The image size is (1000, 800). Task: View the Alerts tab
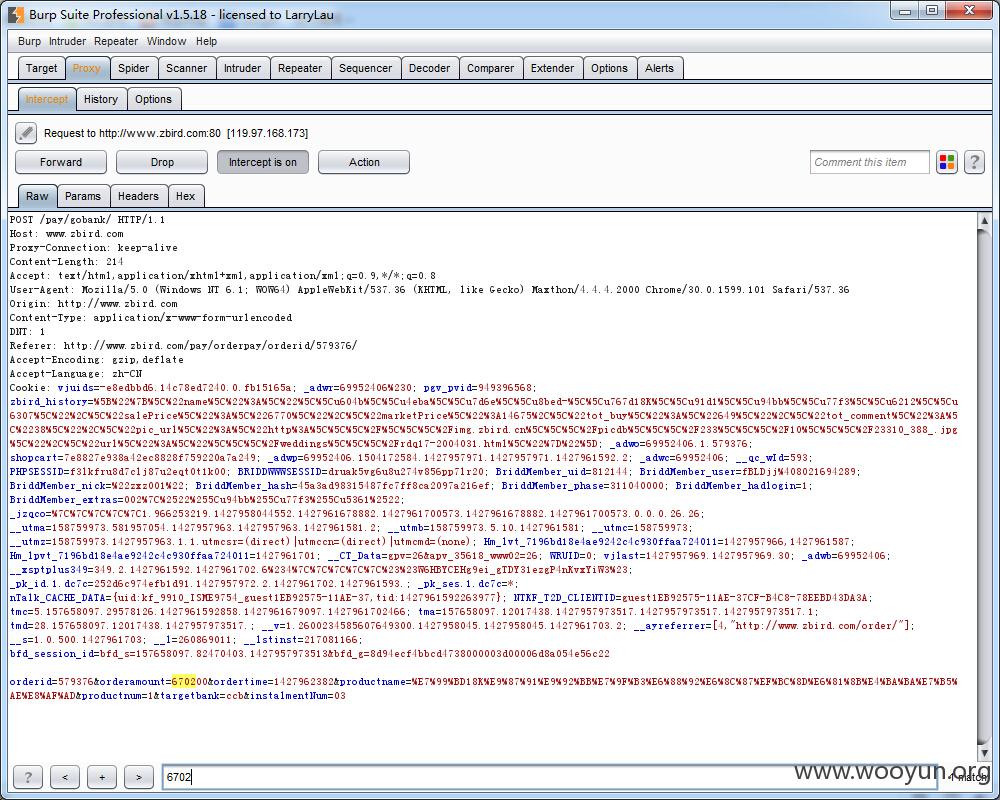(659, 68)
